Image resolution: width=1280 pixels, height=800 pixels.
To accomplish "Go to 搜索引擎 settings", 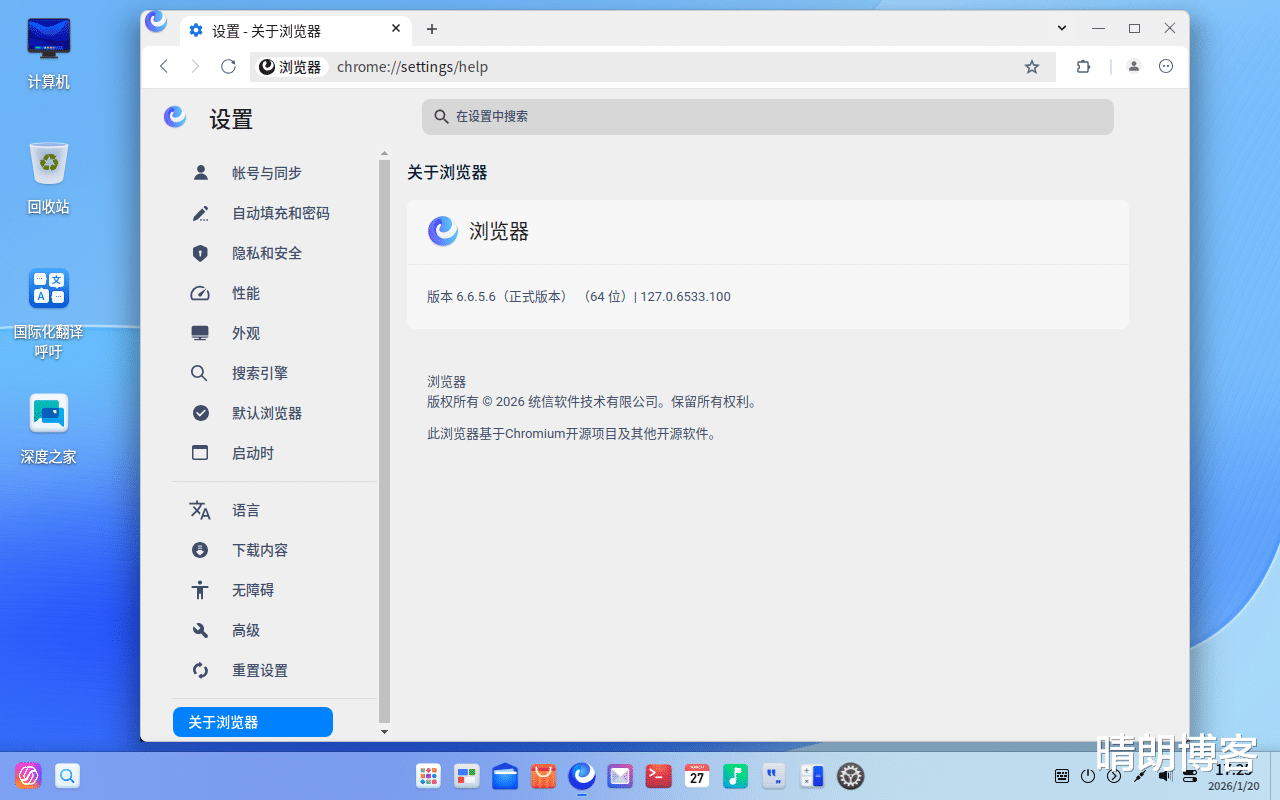I will point(260,373).
